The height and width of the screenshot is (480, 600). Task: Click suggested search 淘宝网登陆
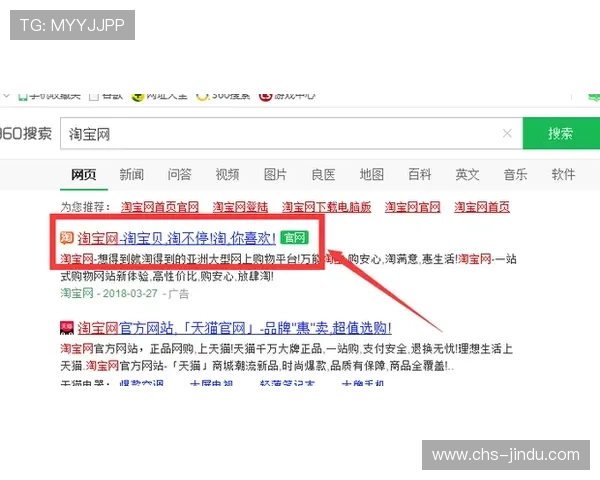(x=240, y=207)
